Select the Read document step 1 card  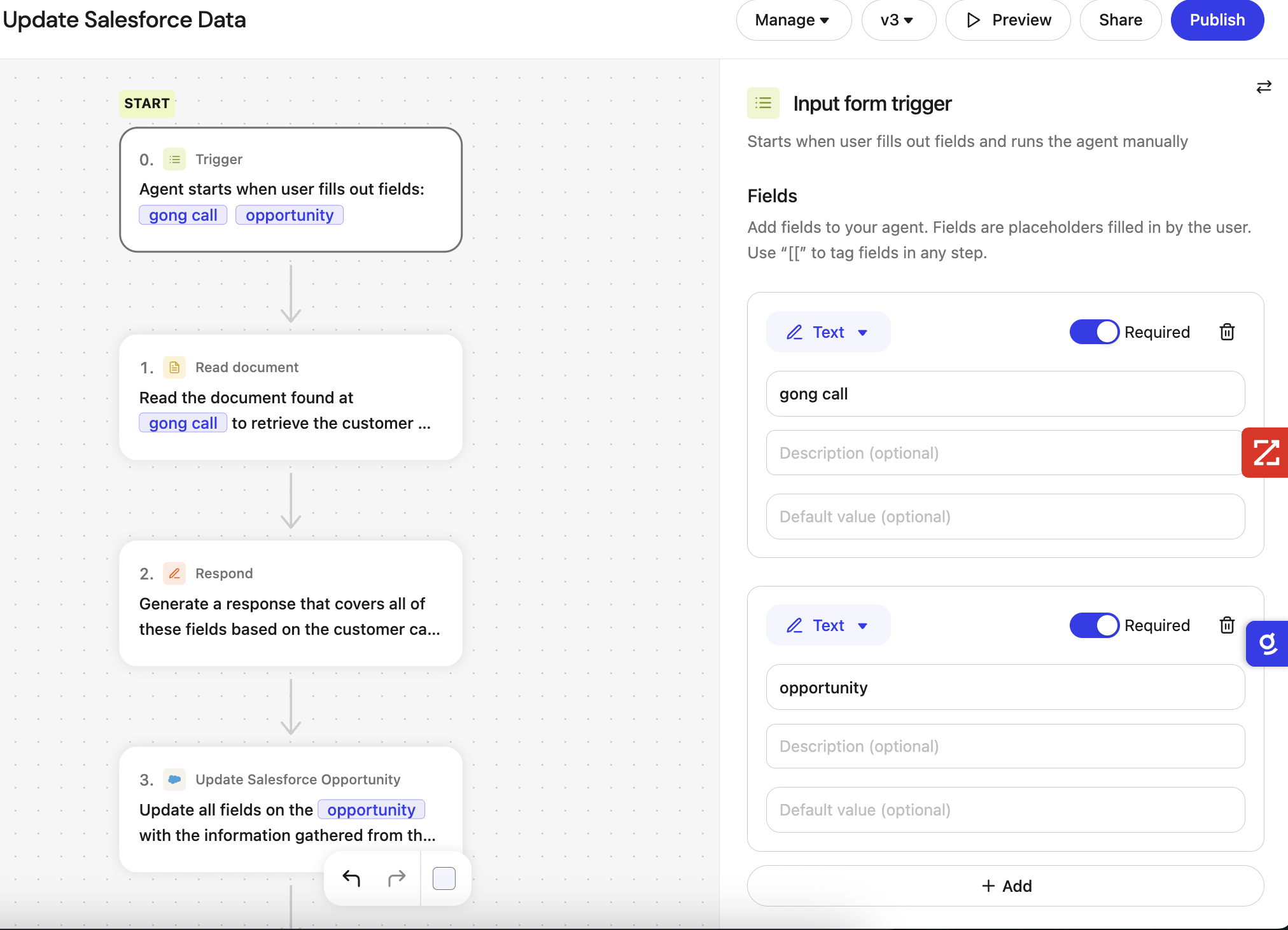click(291, 398)
